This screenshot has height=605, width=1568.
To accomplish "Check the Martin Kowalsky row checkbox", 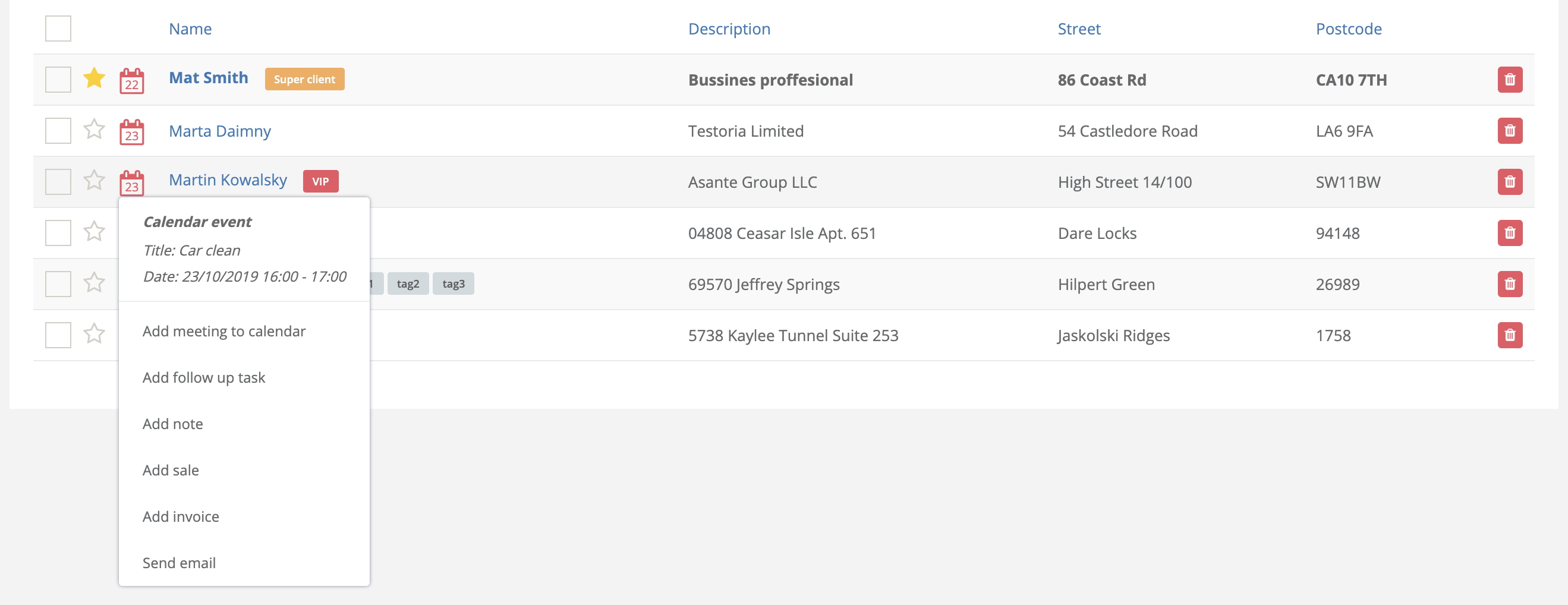I will click(58, 182).
